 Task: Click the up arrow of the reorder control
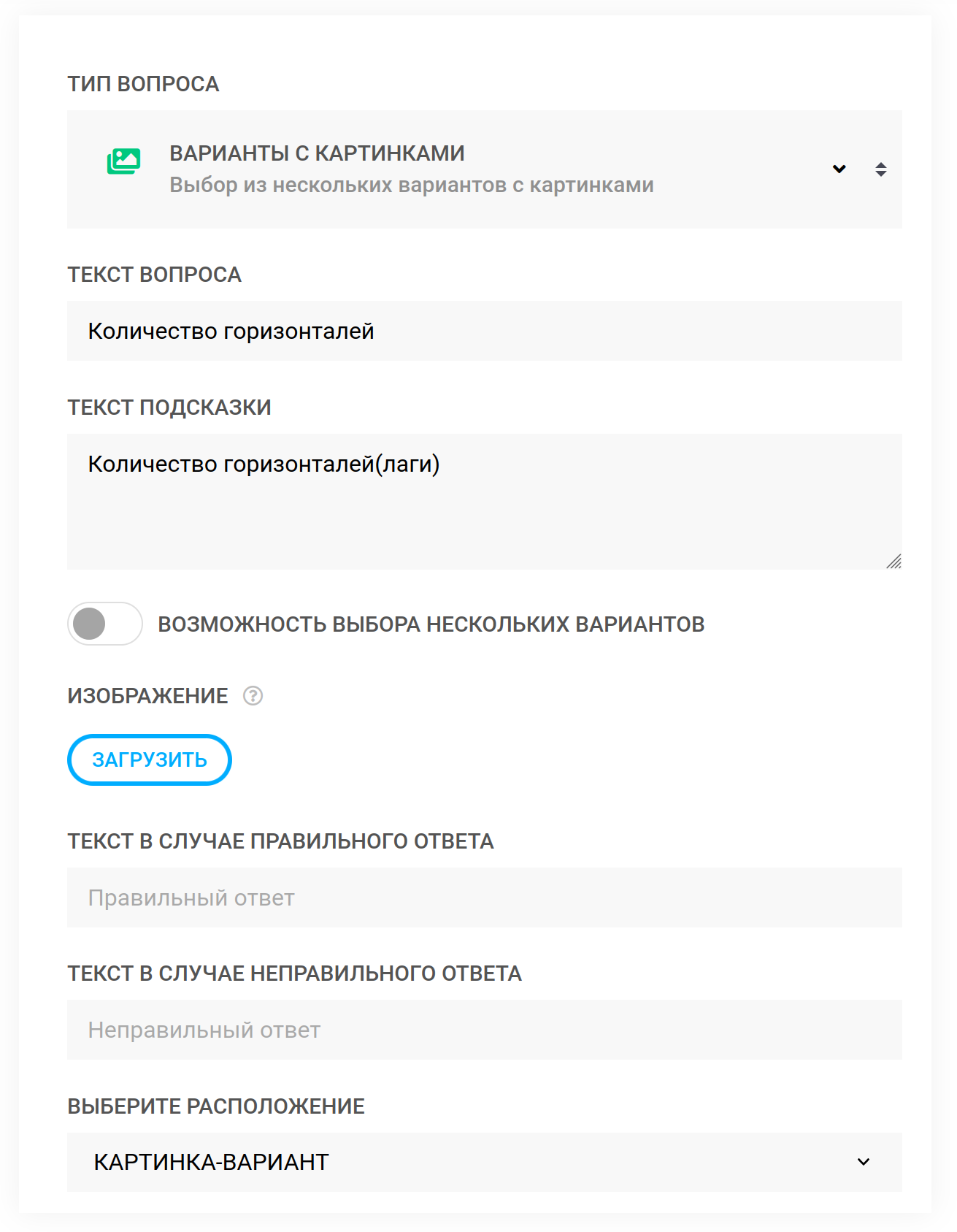click(x=881, y=164)
